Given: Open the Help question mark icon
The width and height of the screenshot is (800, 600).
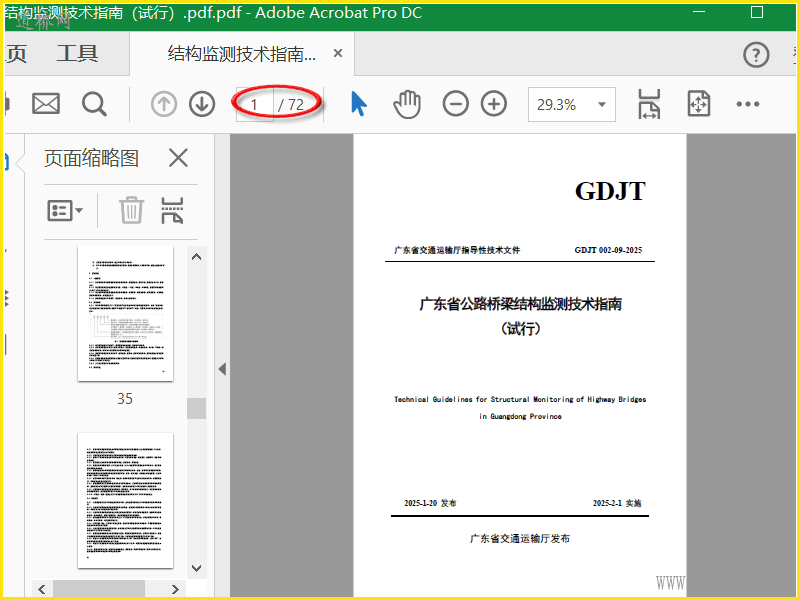Looking at the screenshot, I should [756, 55].
